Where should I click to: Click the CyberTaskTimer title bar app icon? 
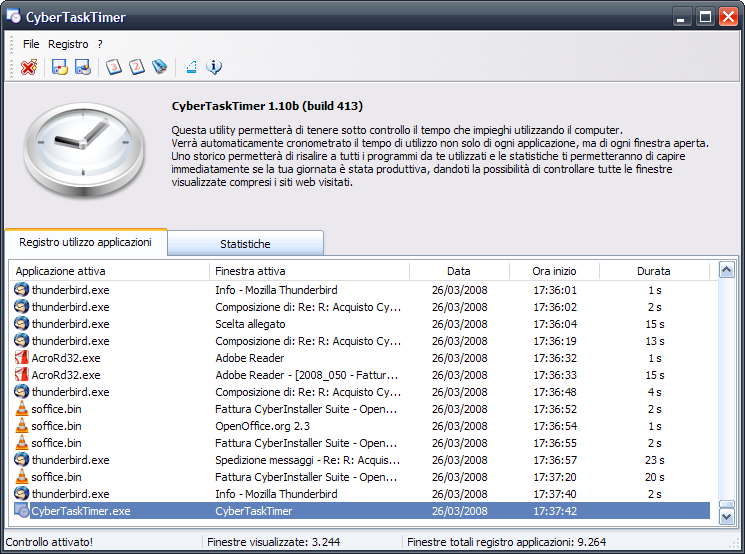coord(14,16)
